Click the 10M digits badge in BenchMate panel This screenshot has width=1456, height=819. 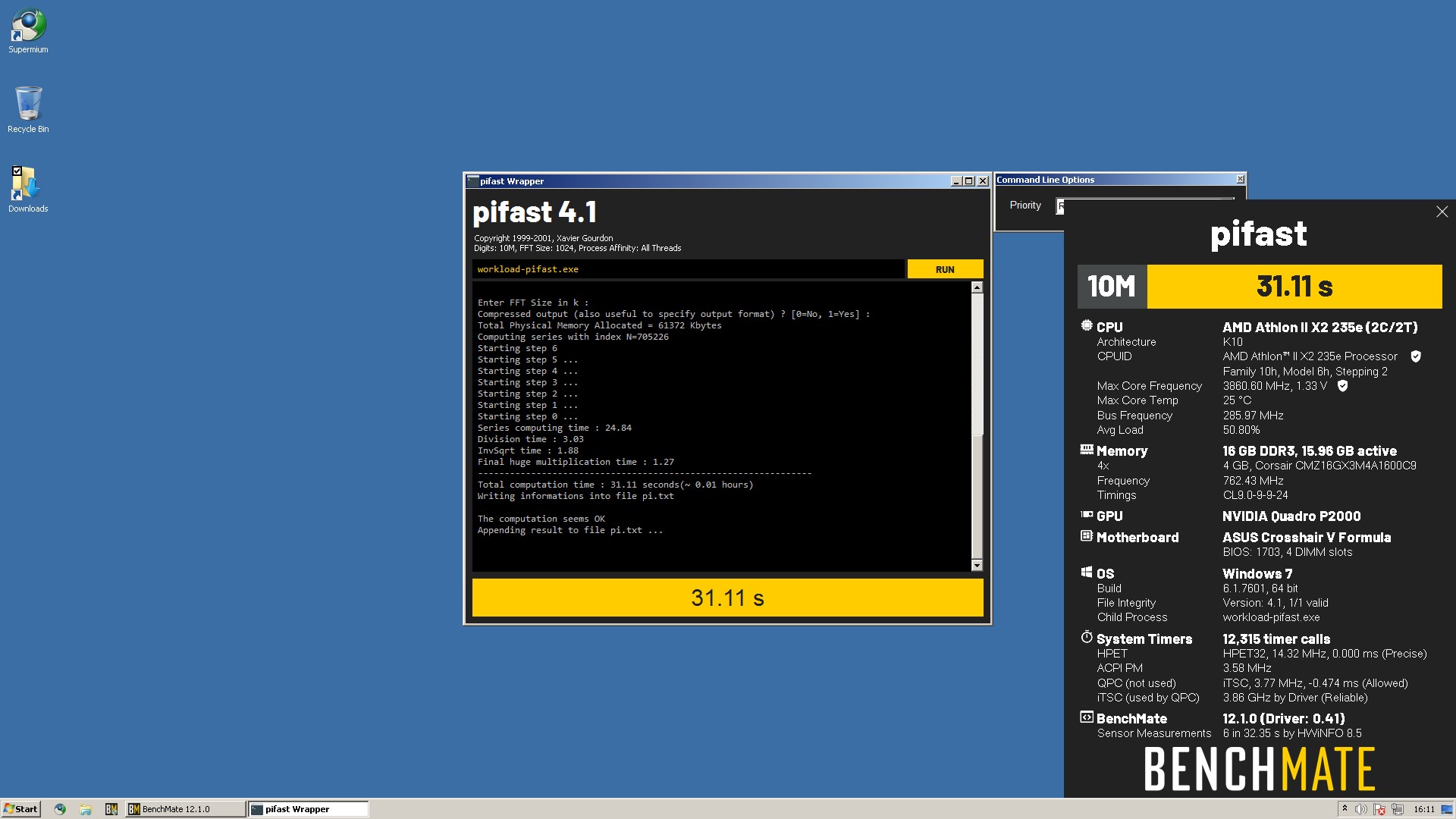[x=1112, y=287]
